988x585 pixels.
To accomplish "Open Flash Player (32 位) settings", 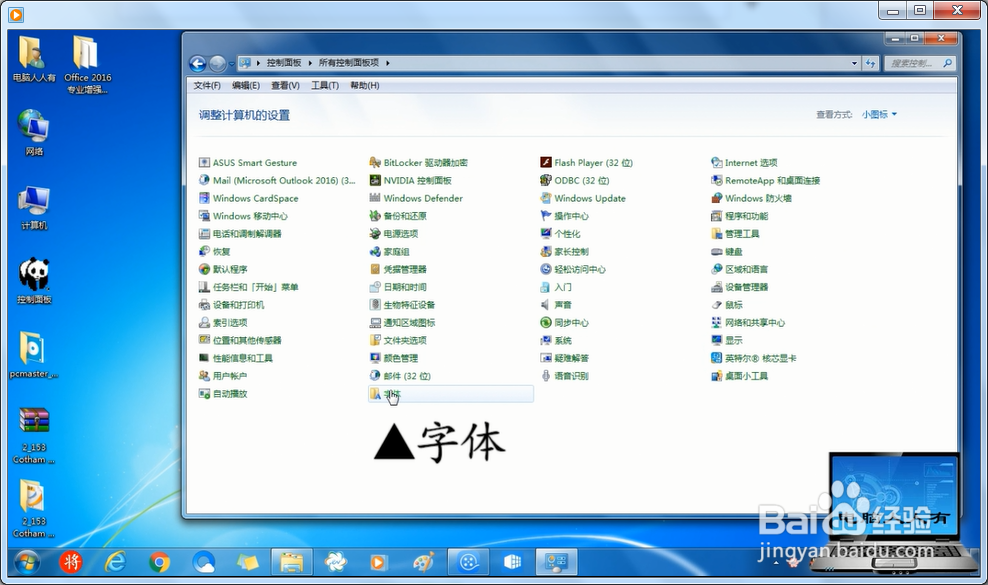I will point(586,163).
